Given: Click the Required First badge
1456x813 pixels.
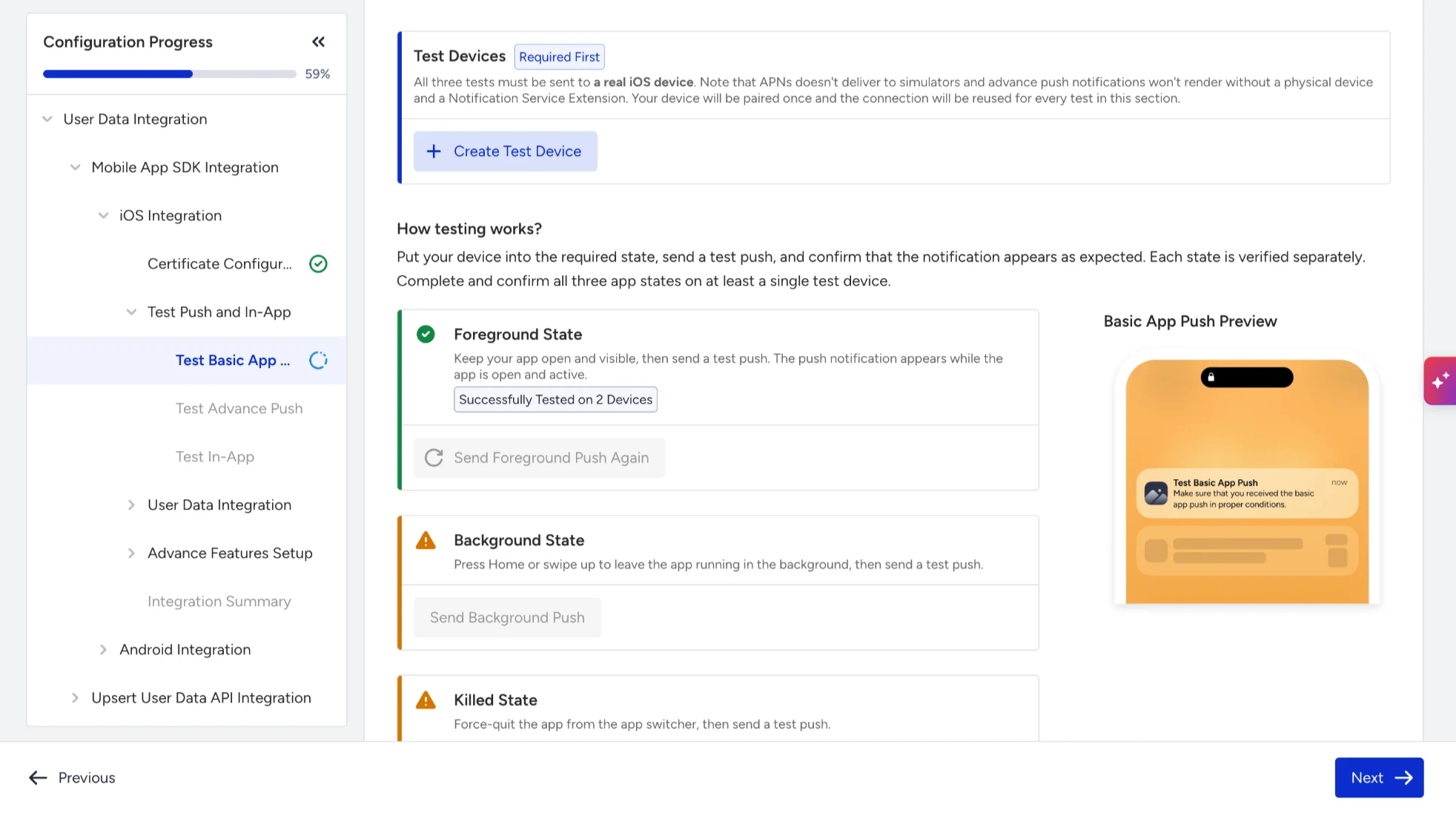Looking at the screenshot, I should coord(559,57).
